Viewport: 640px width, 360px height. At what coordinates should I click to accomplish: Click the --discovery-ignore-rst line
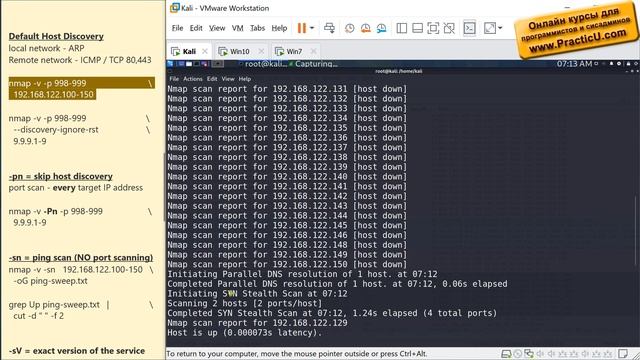pyautogui.click(x=56, y=130)
